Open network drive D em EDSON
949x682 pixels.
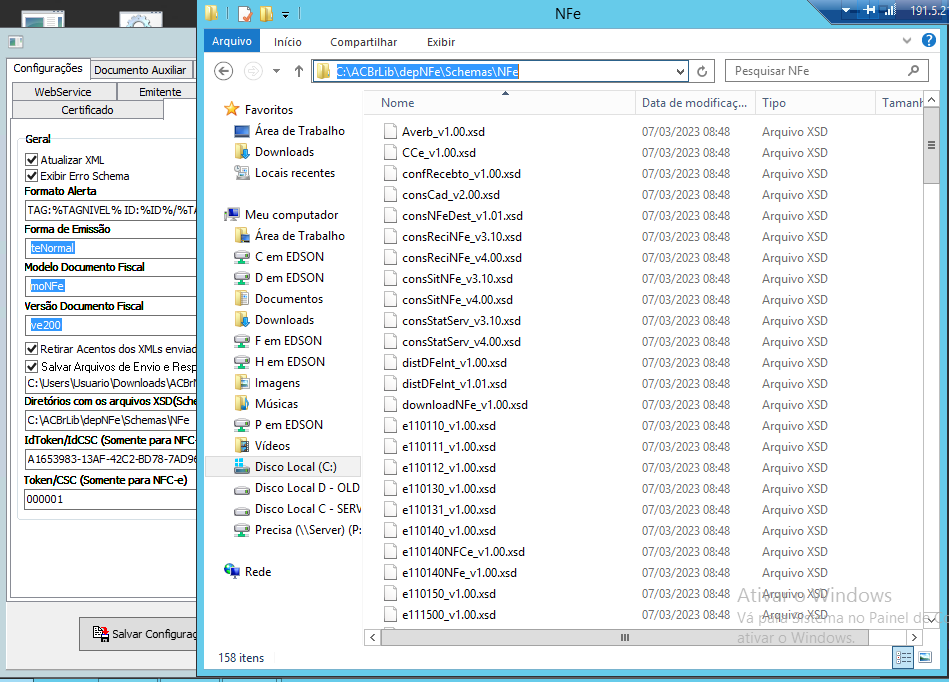pyautogui.click(x=279, y=278)
